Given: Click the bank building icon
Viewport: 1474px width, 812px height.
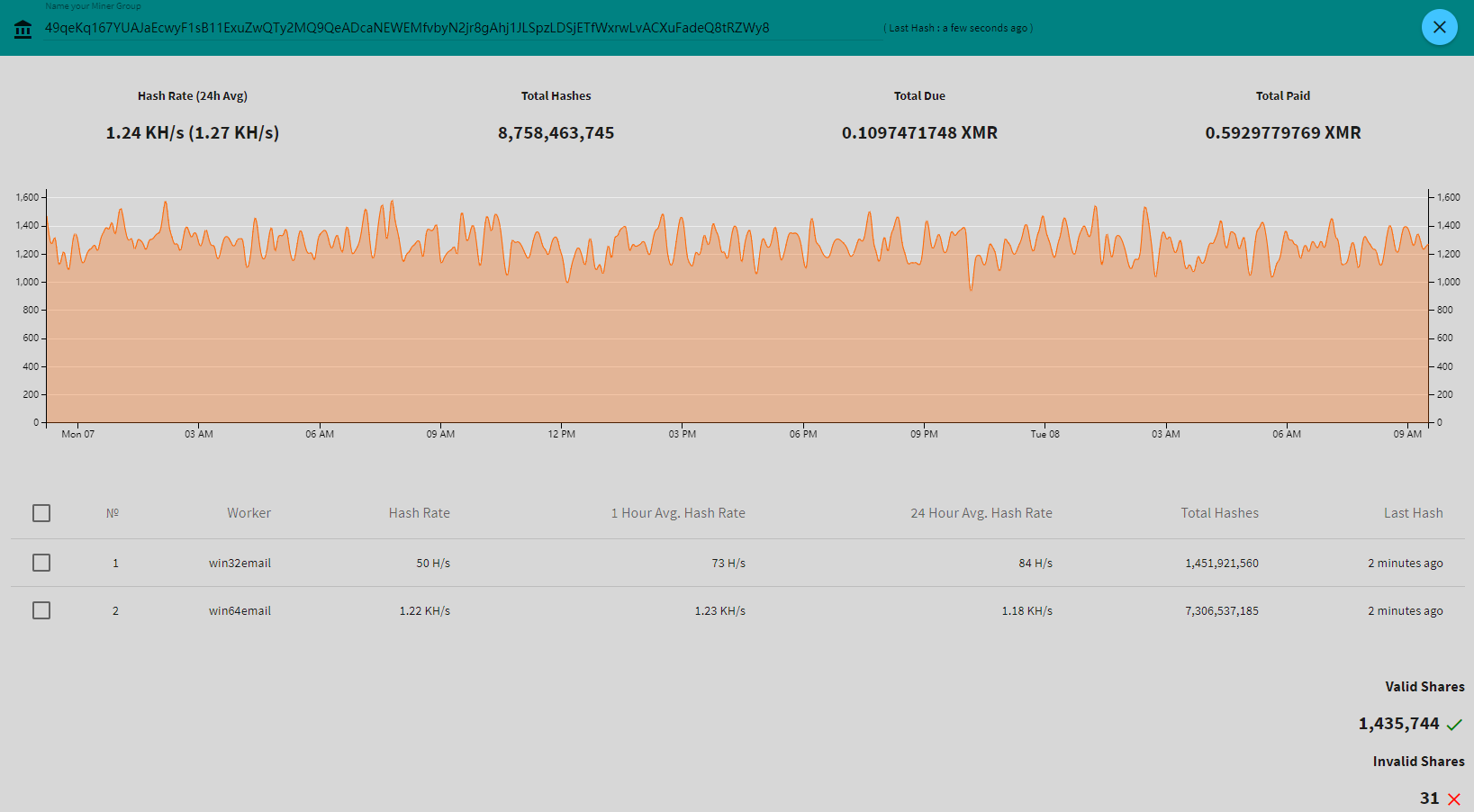Looking at the screenshot, I should [23, 30].
